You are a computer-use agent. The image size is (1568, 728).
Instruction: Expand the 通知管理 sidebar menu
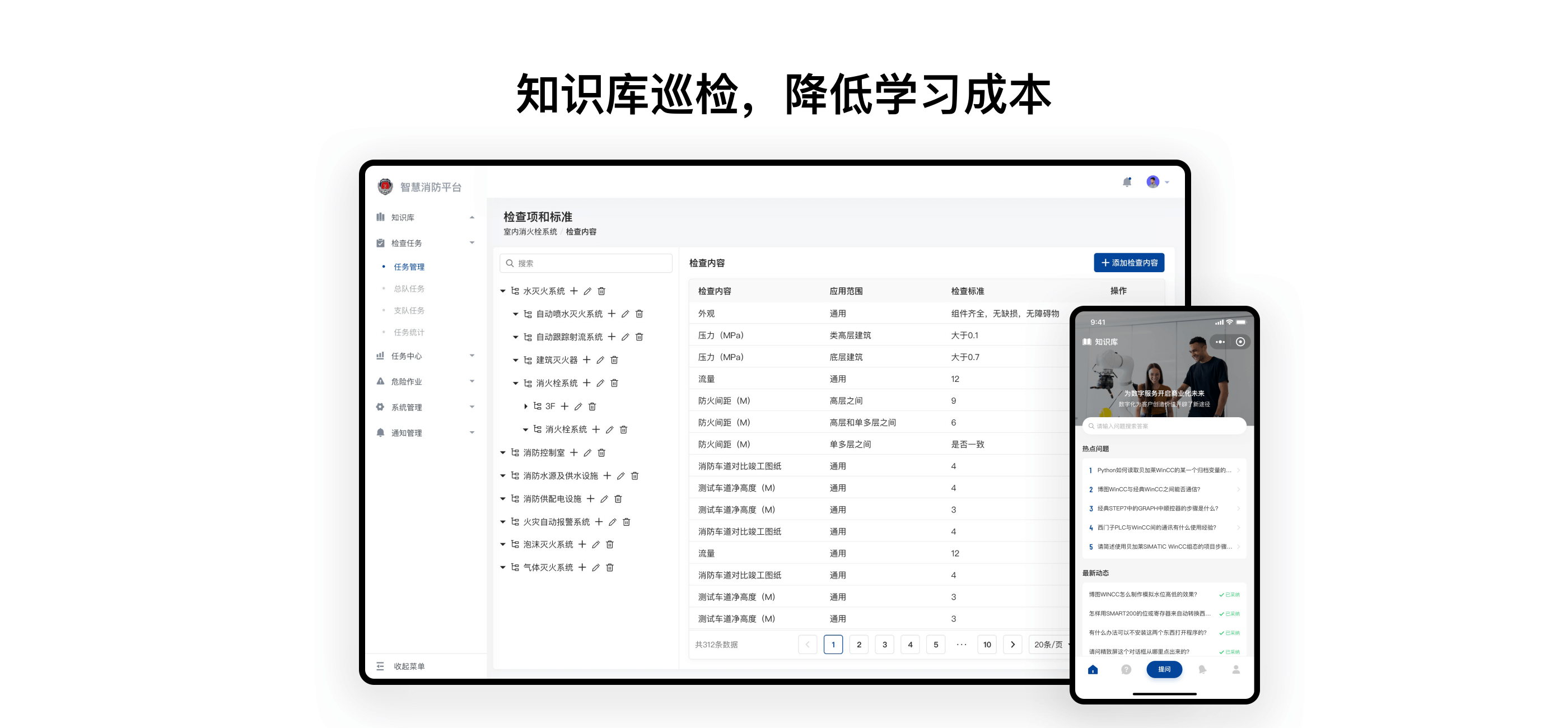pyautogui.click(x=472, y=433)
